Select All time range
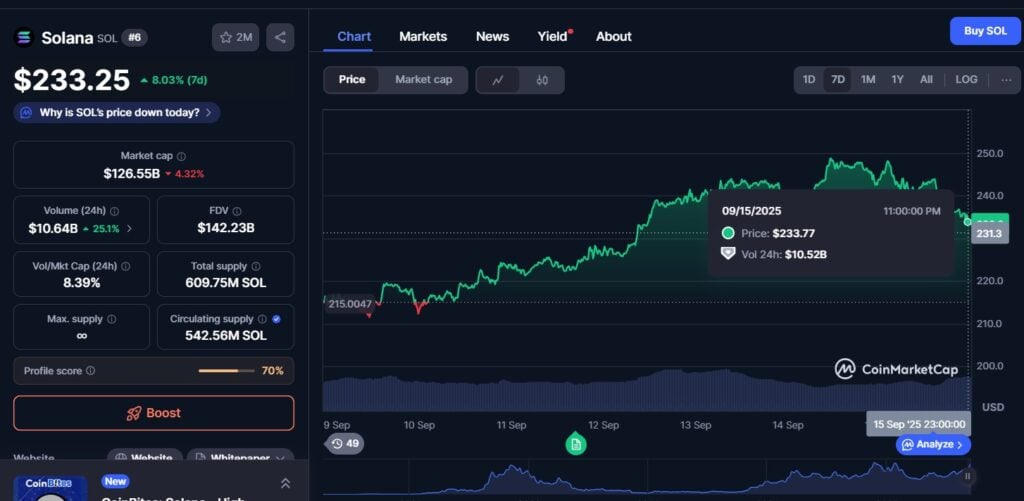Image resolution: width=1024 pixels, height=501 pixels. pos(926,80)
